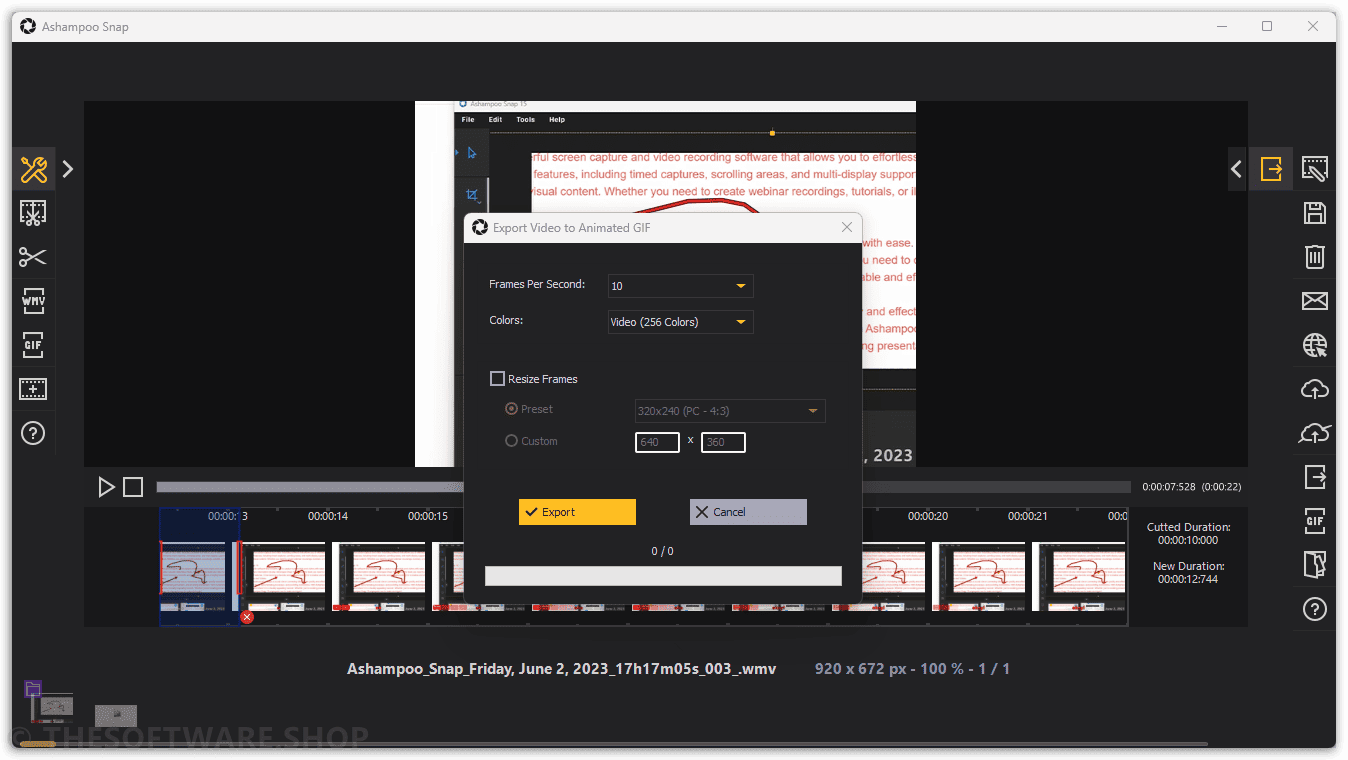1348x760 pixels.
Task: Collapse the right toolbar arrow
Action: pos(1237,169)
